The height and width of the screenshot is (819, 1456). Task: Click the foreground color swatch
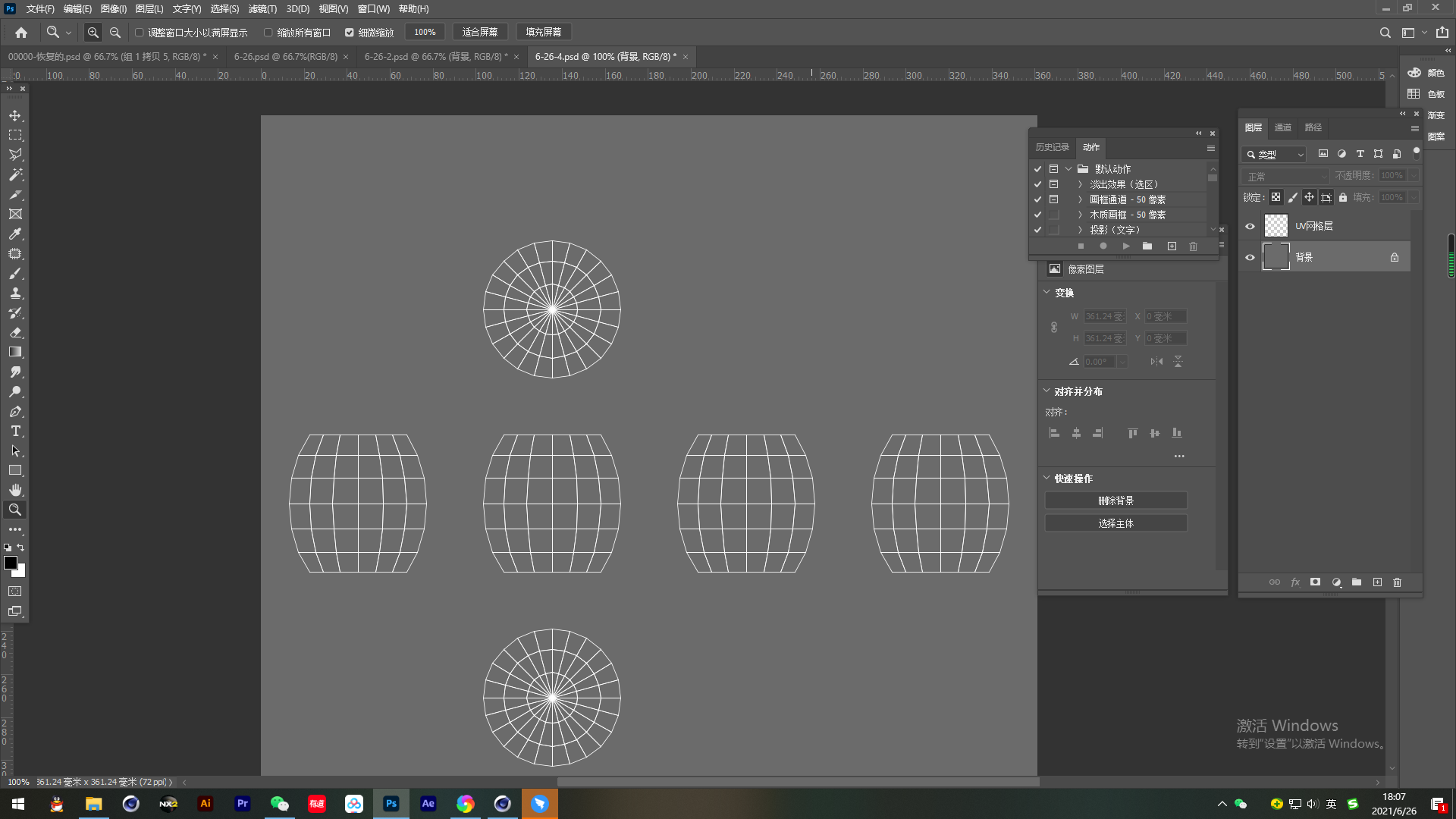pos(10,563)
